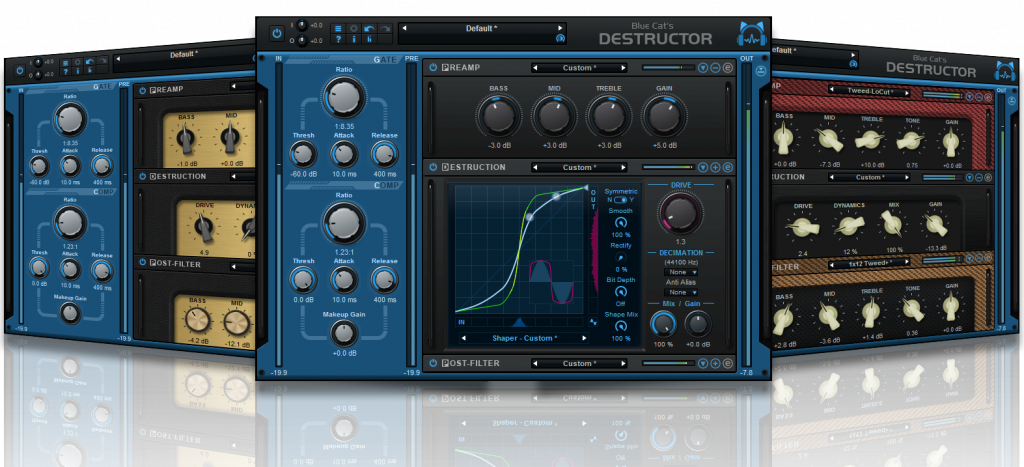Open the Post-Filter section dropdown menu circle

pyautogui.click(x=703, y=363)
